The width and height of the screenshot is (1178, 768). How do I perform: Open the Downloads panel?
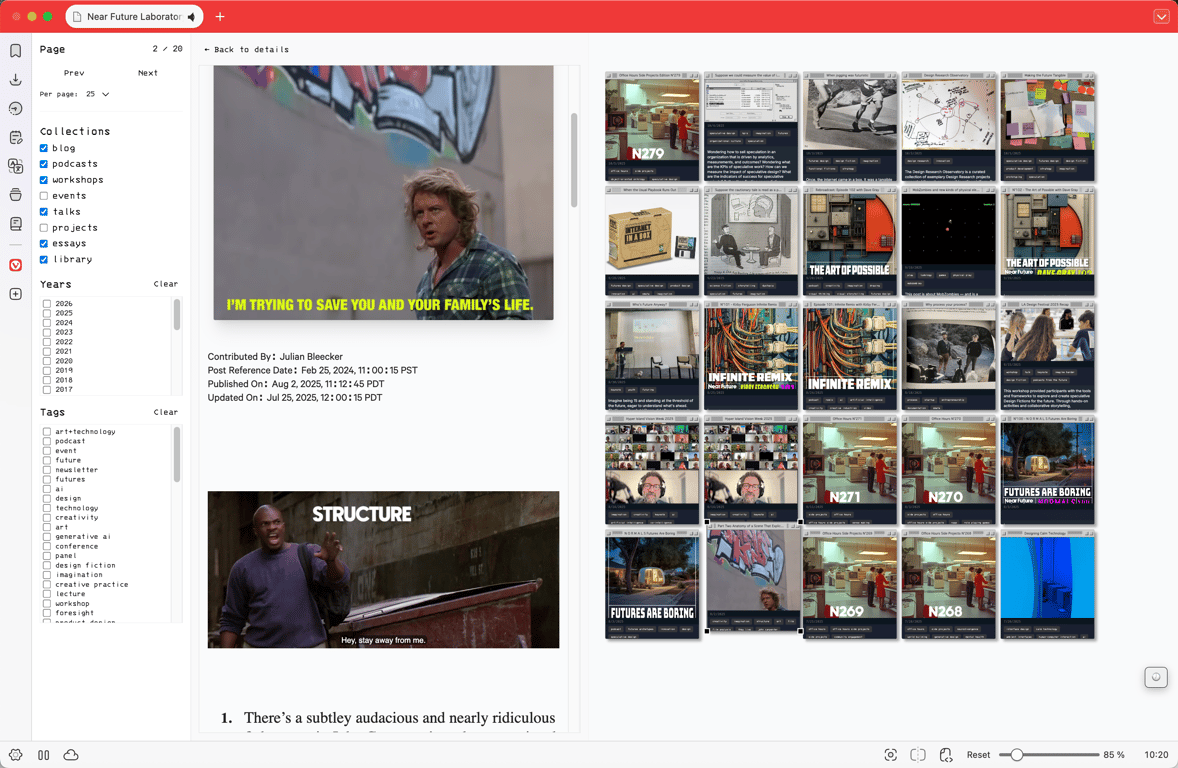point(15,80)
